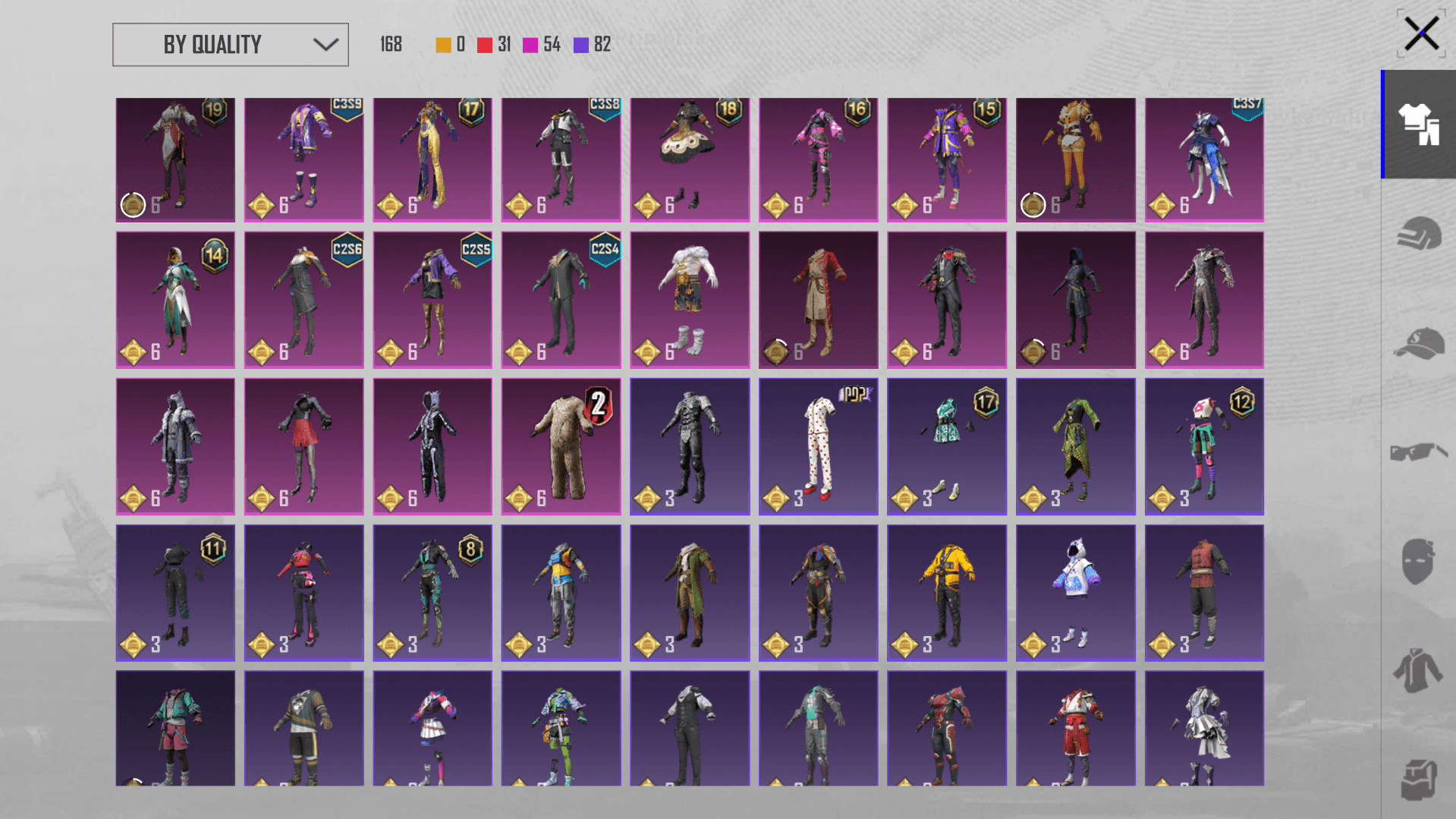Open the sunglasses category icon
Image resolution: width=1456 pixels, height=819 pixels.
coord(1418,452)
